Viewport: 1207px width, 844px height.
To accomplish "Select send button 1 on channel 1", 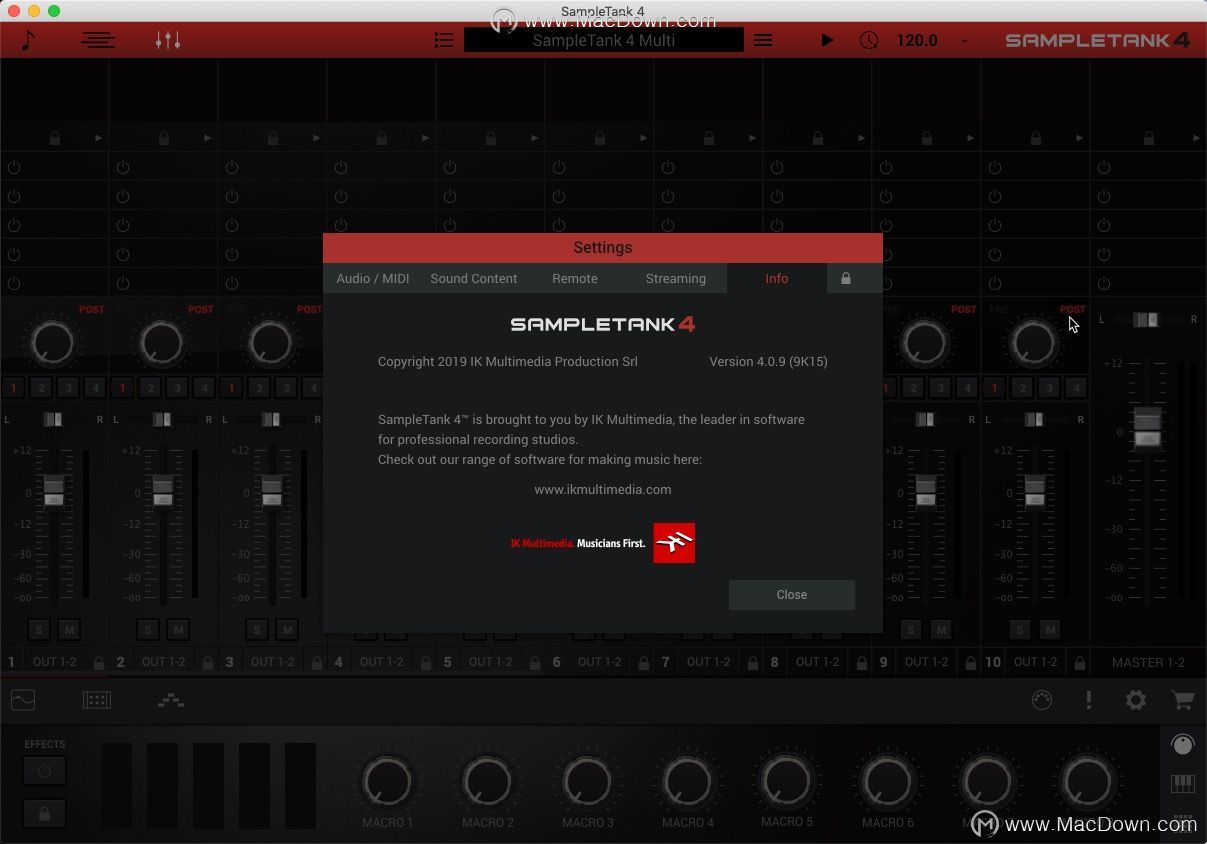I will [14, 388].
